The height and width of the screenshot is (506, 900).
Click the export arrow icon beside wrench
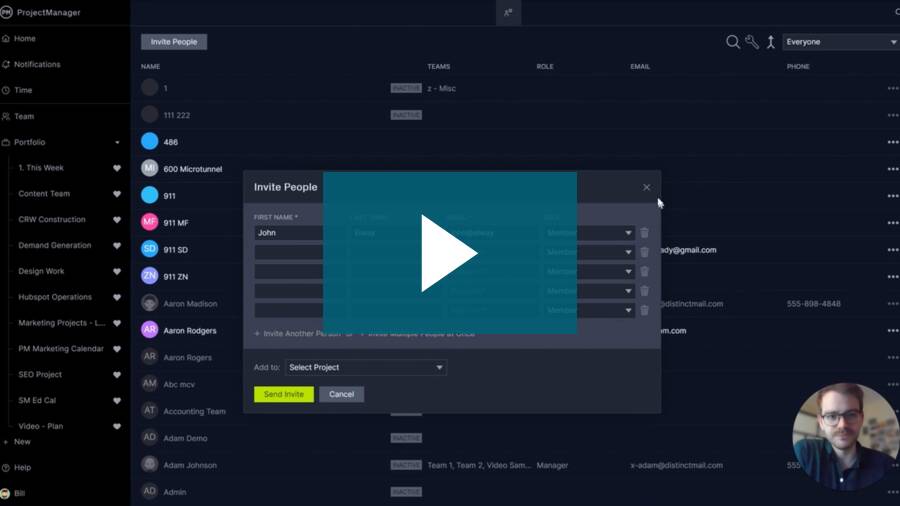point(771,42)
